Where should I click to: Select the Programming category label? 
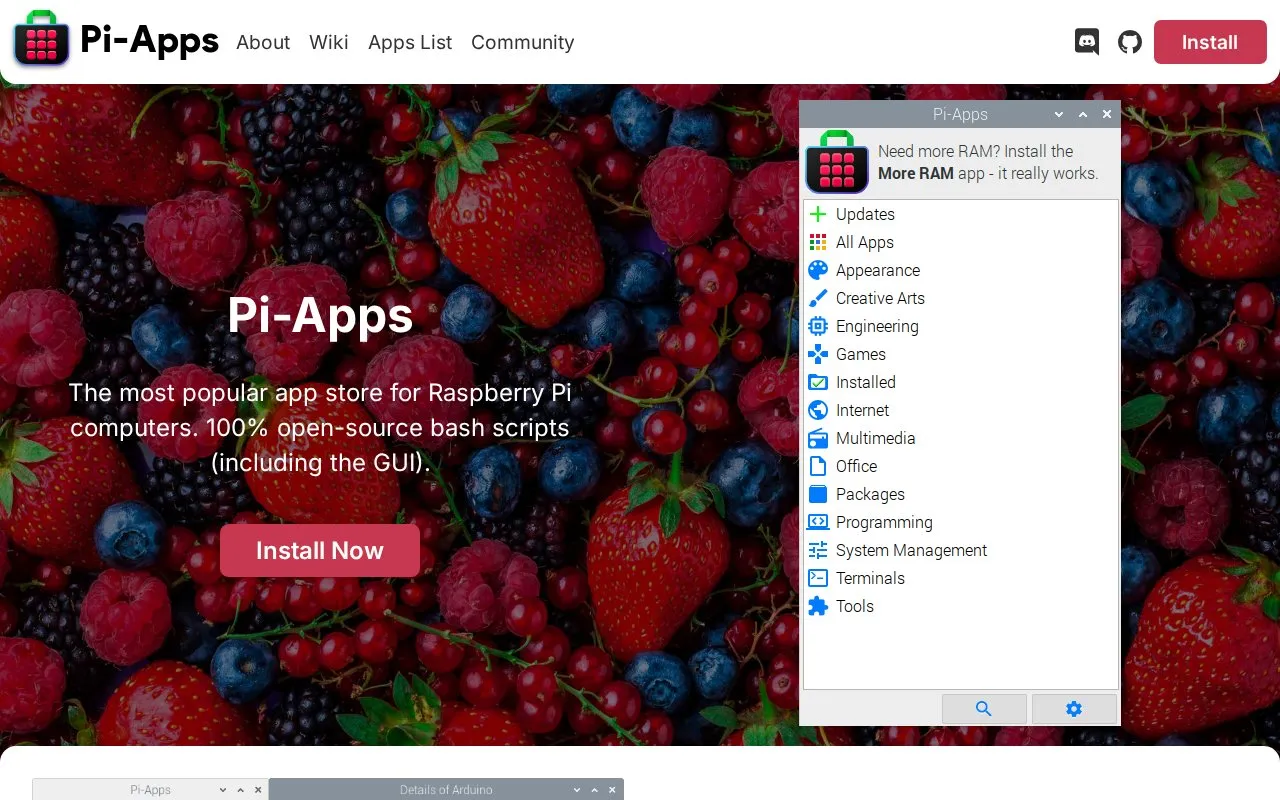(884, 522)
